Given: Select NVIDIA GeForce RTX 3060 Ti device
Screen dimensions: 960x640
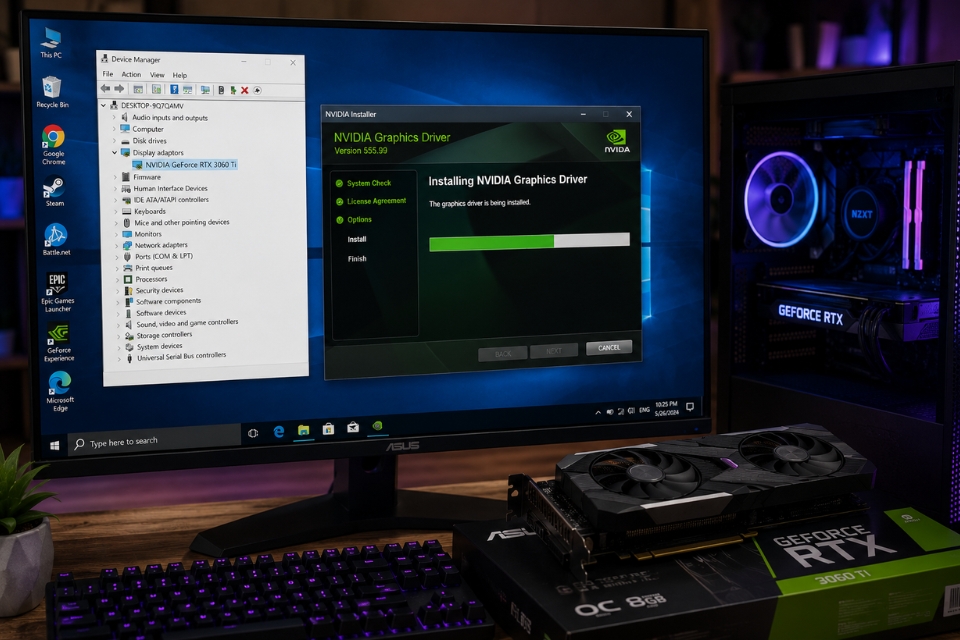Looking at the screenshot, I should point(184,165).
